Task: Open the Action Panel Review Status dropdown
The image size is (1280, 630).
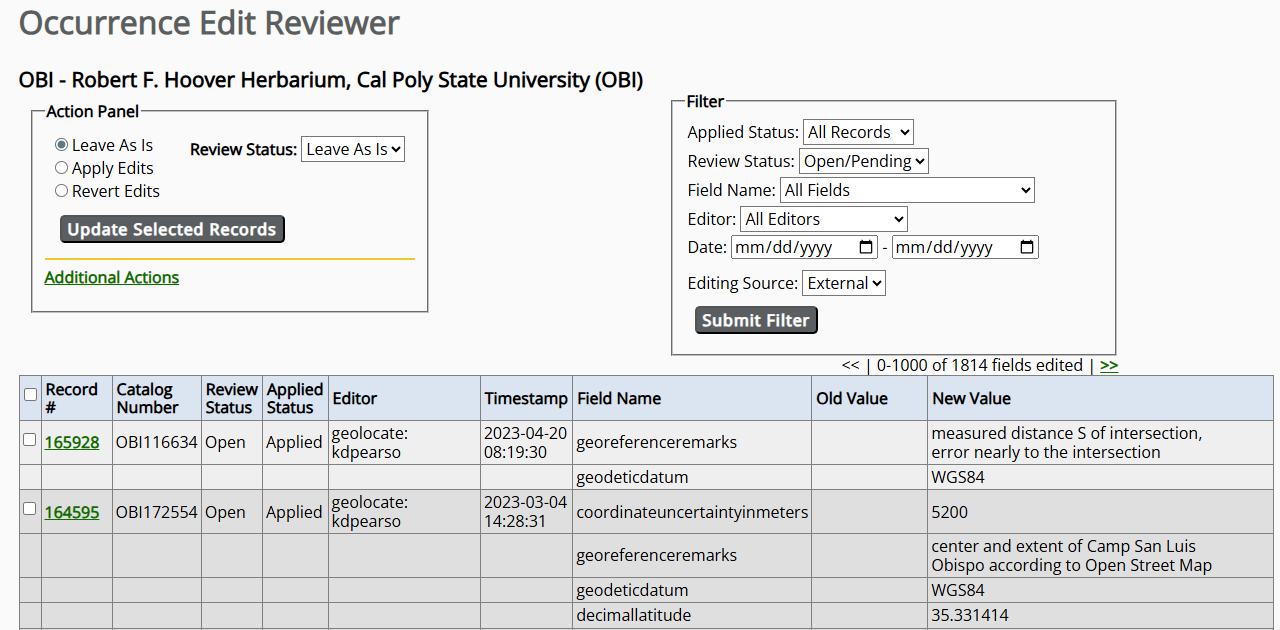Action: coord(353,150)
